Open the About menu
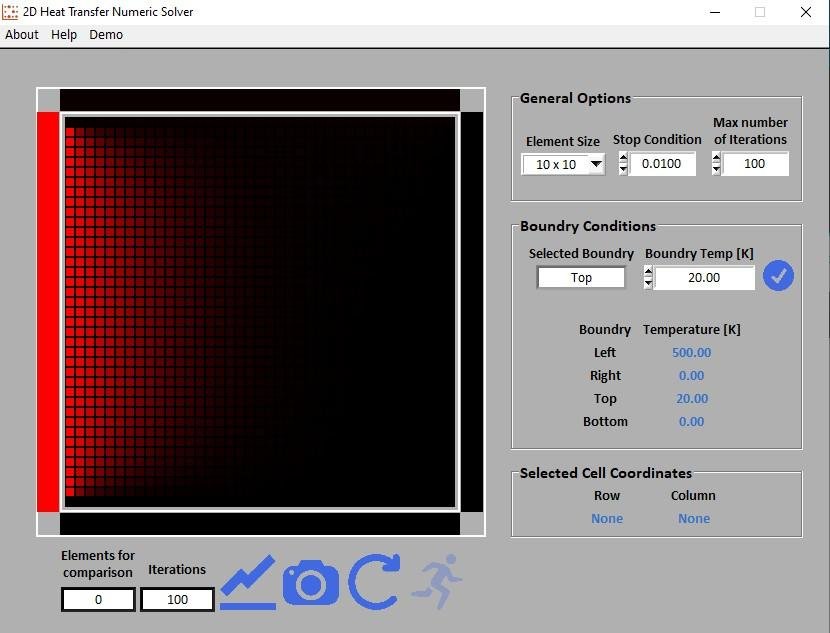This screenshot has width=830, height=633. tap(22, 34)
